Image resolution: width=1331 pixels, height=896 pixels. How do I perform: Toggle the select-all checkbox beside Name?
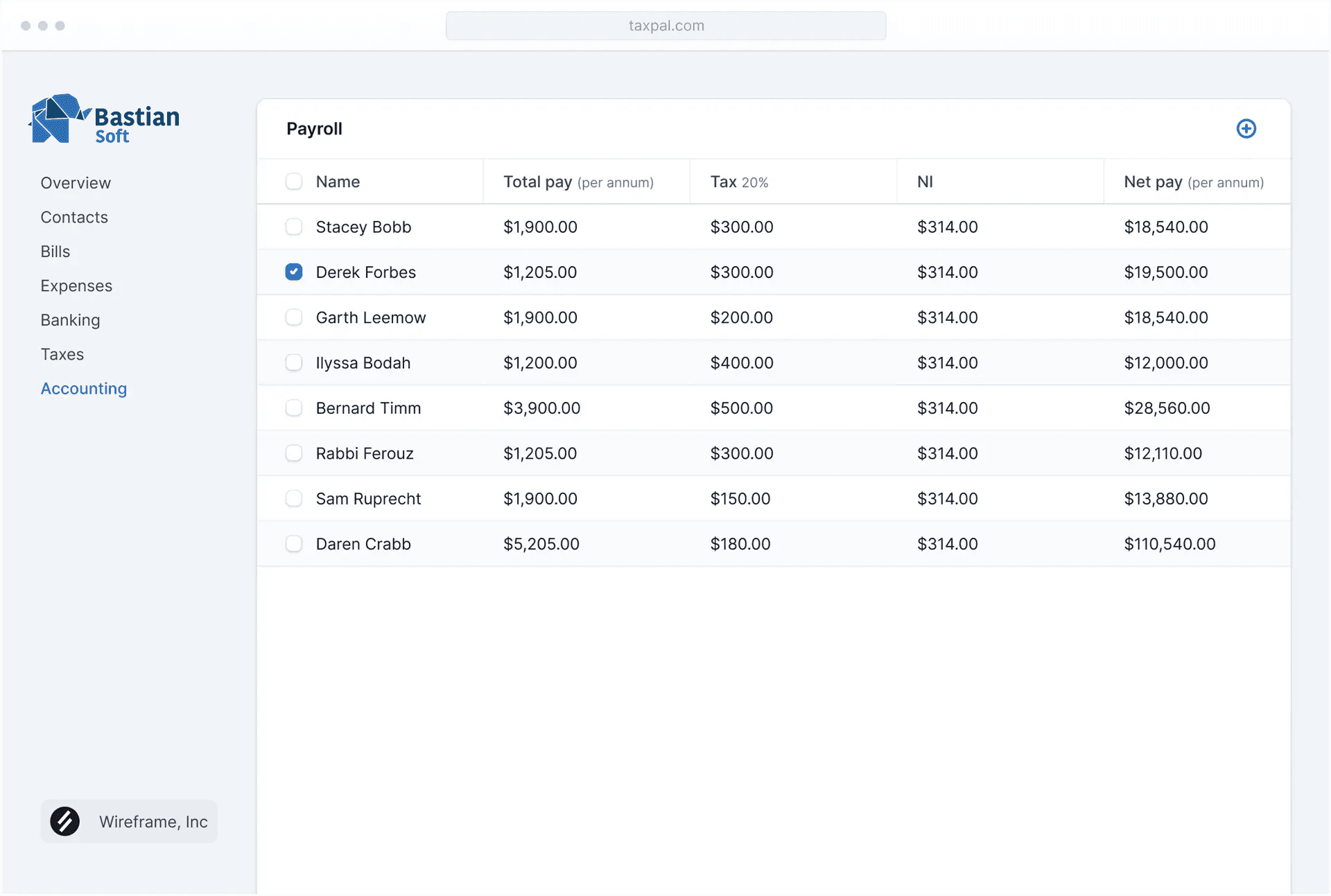click(x=294, y=182)
